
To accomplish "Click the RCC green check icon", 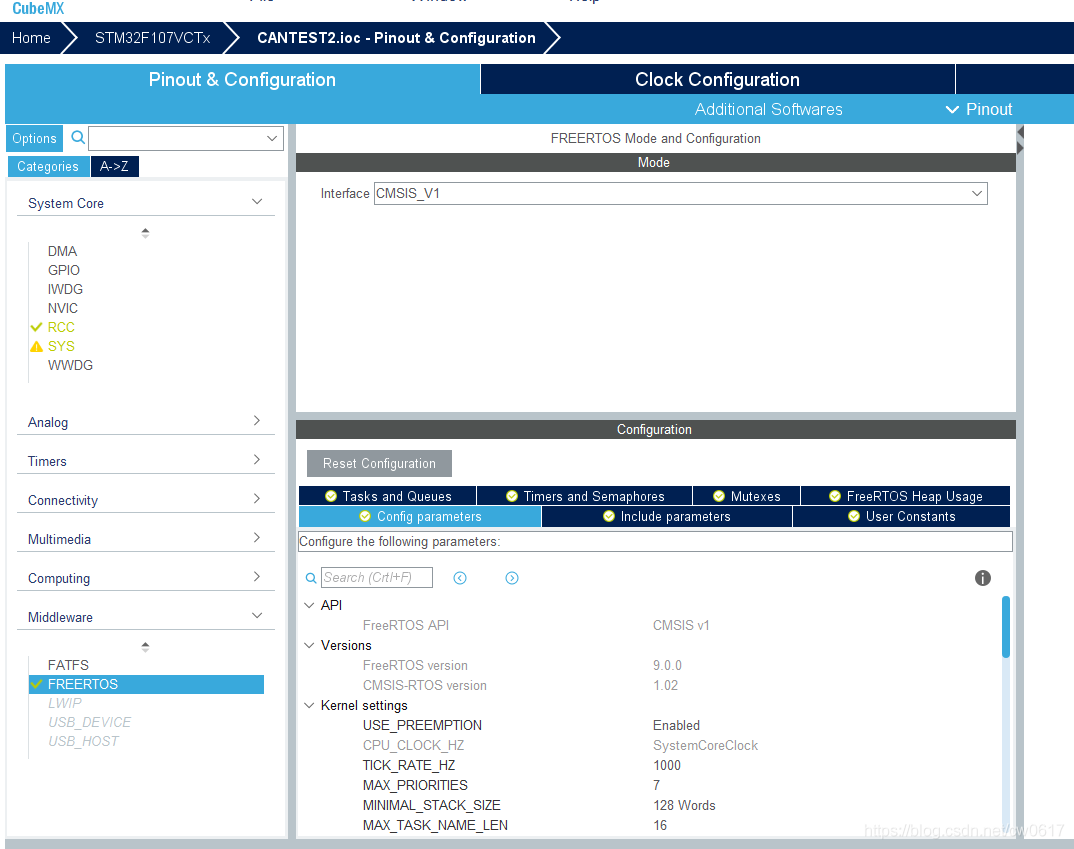I will [37, 327].
